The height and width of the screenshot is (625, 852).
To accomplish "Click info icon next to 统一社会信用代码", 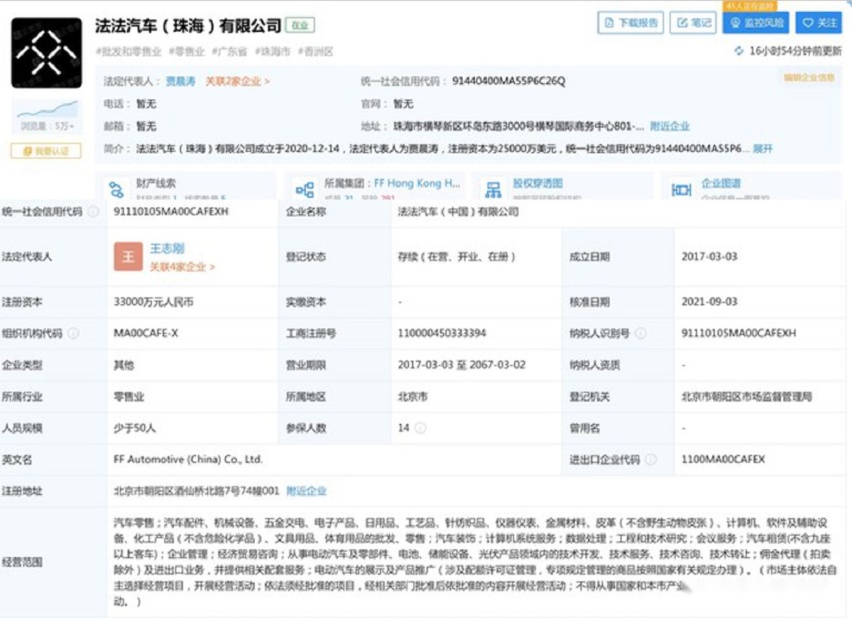I will click(94, 211).
